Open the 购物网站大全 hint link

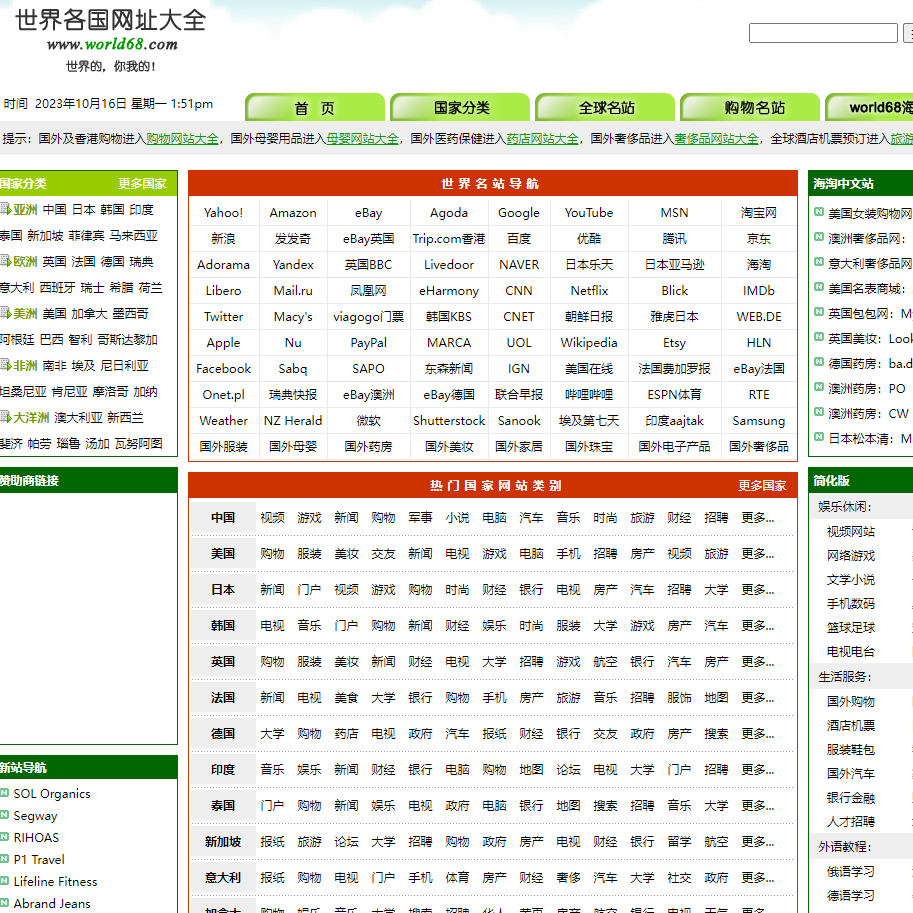[x=182, y=139]
